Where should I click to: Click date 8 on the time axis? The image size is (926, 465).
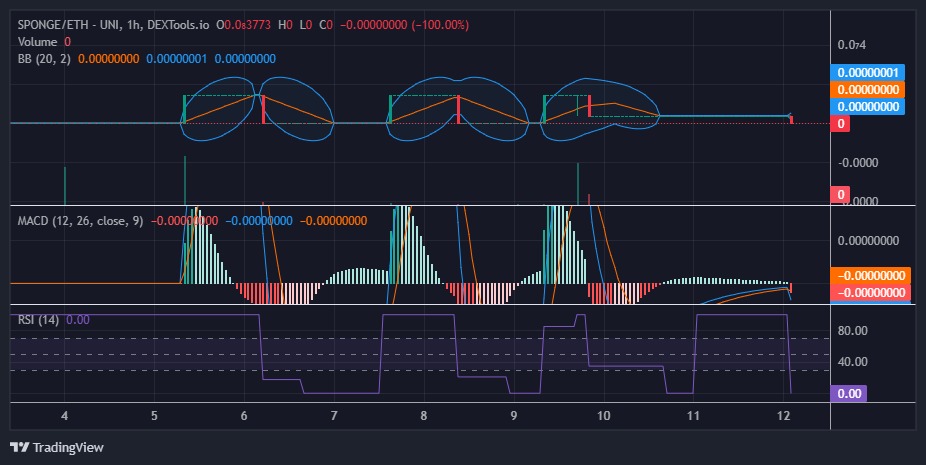click(x=423, y=416)
